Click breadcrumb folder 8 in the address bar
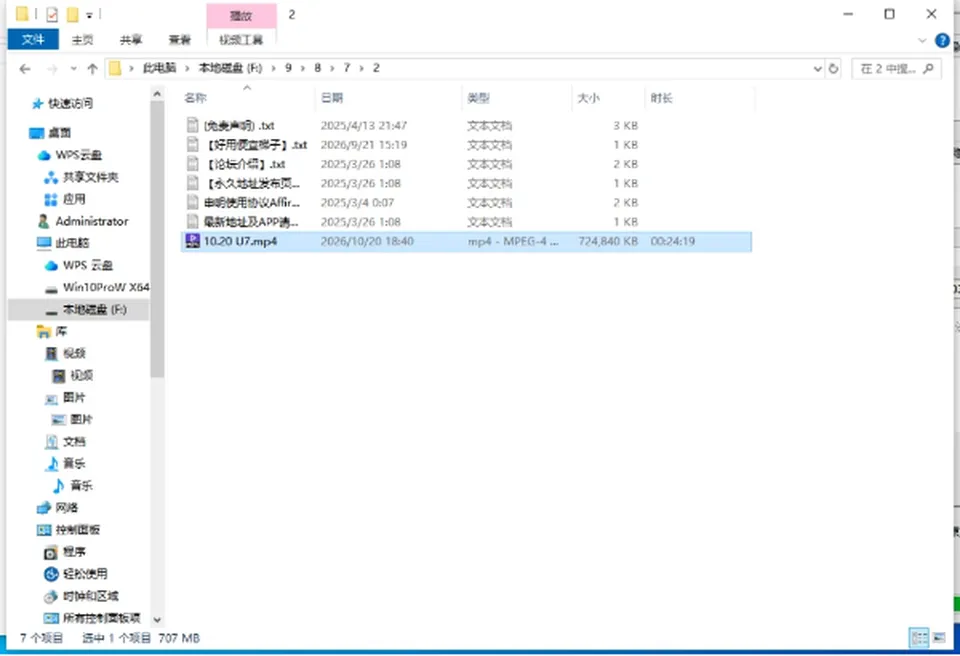Screen dimensions: 960x656 (318, 68)
